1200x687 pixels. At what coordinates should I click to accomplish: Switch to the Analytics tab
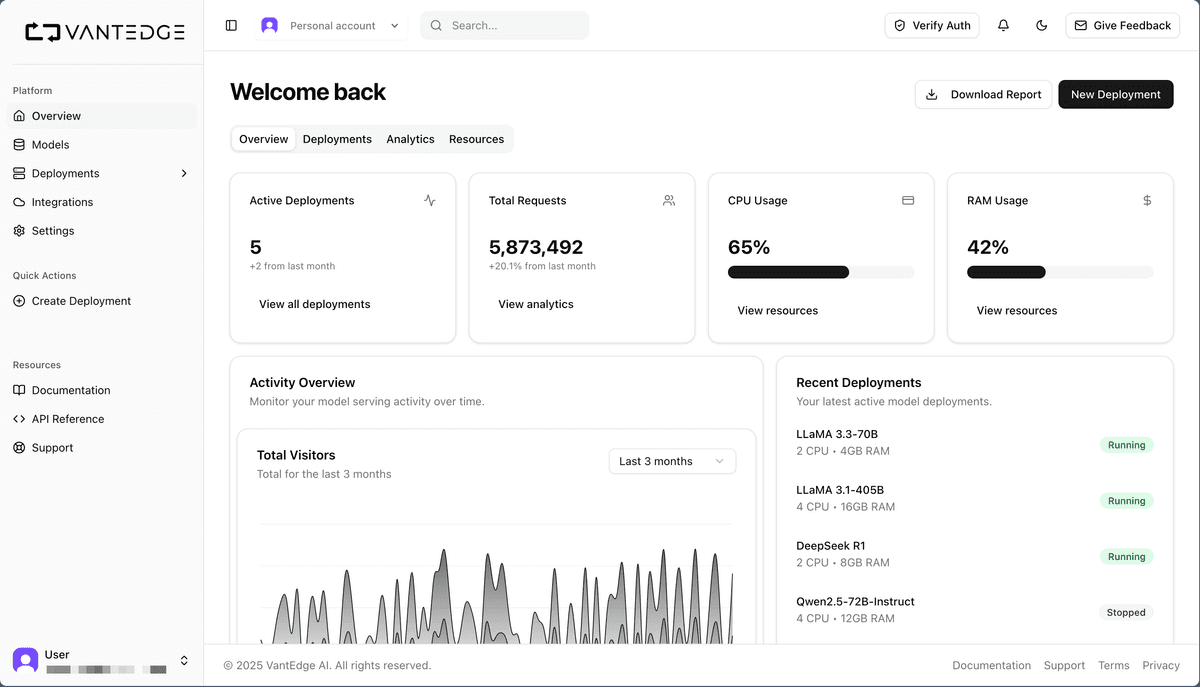(410, 139)
